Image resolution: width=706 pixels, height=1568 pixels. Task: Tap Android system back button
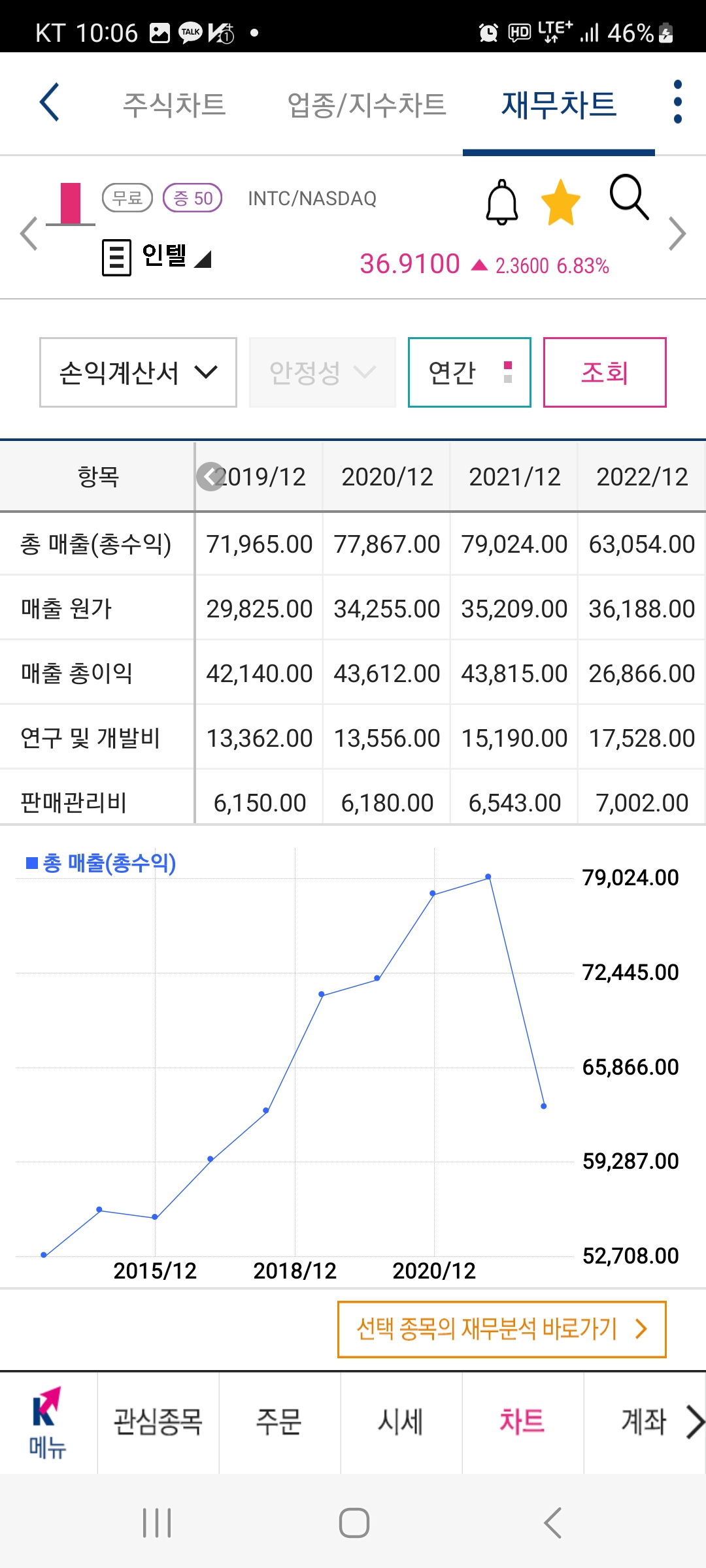click(x=552, y=1523)
